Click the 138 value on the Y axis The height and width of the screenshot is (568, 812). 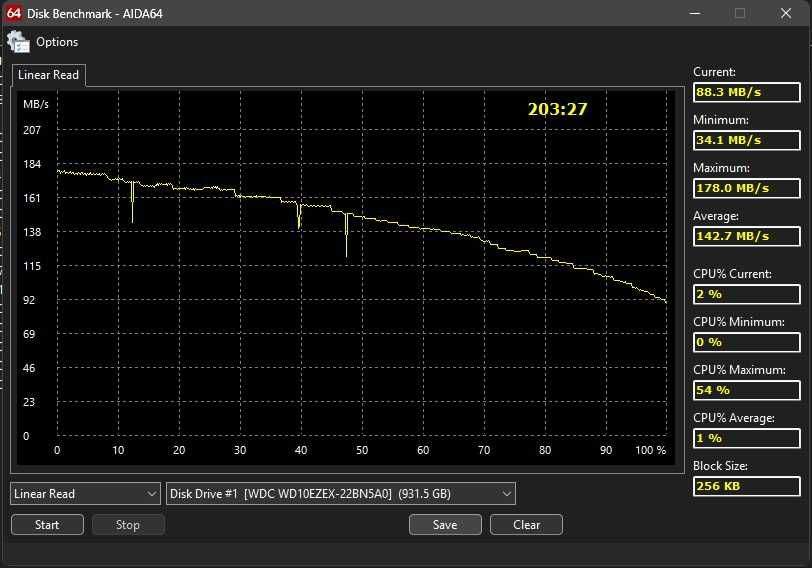[32, 232]
